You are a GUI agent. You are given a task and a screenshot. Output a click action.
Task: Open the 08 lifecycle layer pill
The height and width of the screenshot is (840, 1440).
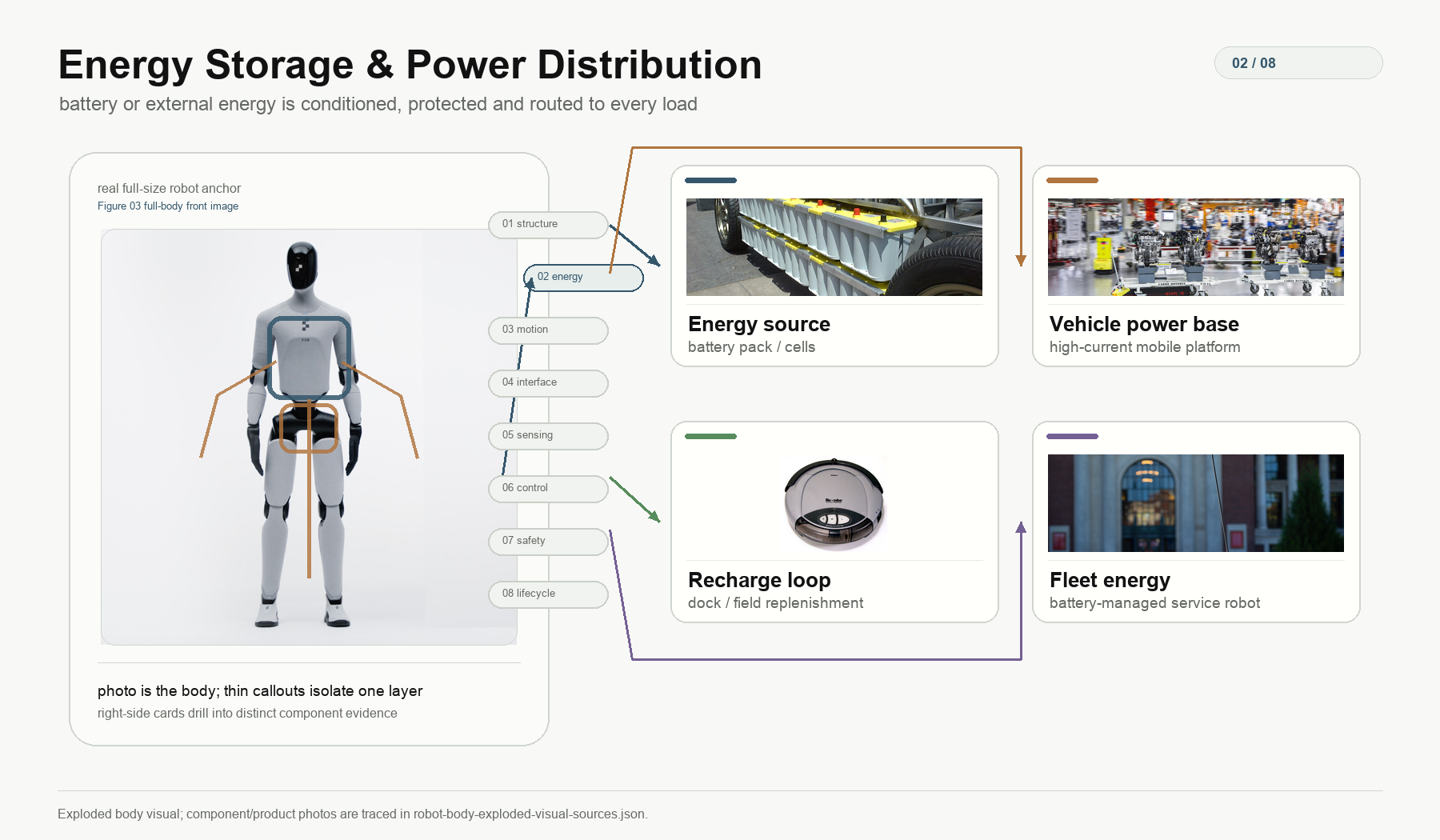tap(548, 594)
